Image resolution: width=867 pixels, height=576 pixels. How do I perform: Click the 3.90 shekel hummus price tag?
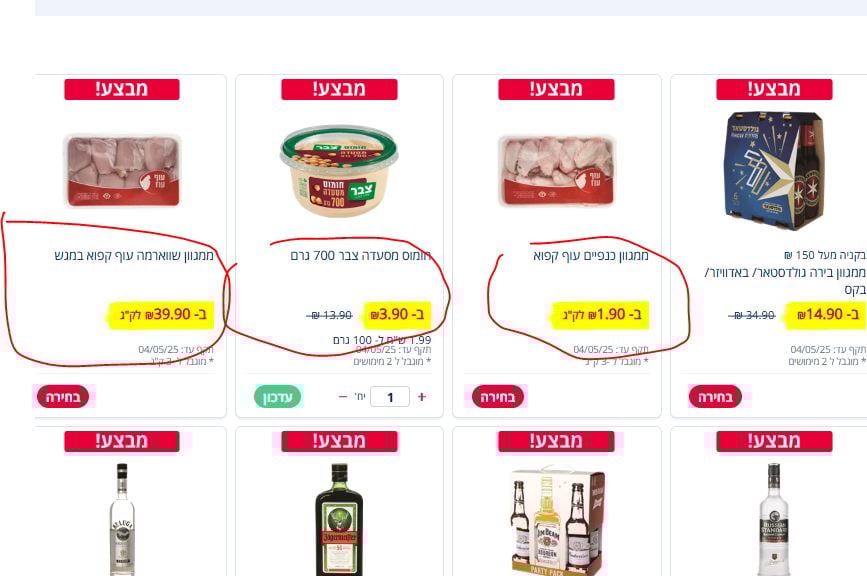coord(397,315)
